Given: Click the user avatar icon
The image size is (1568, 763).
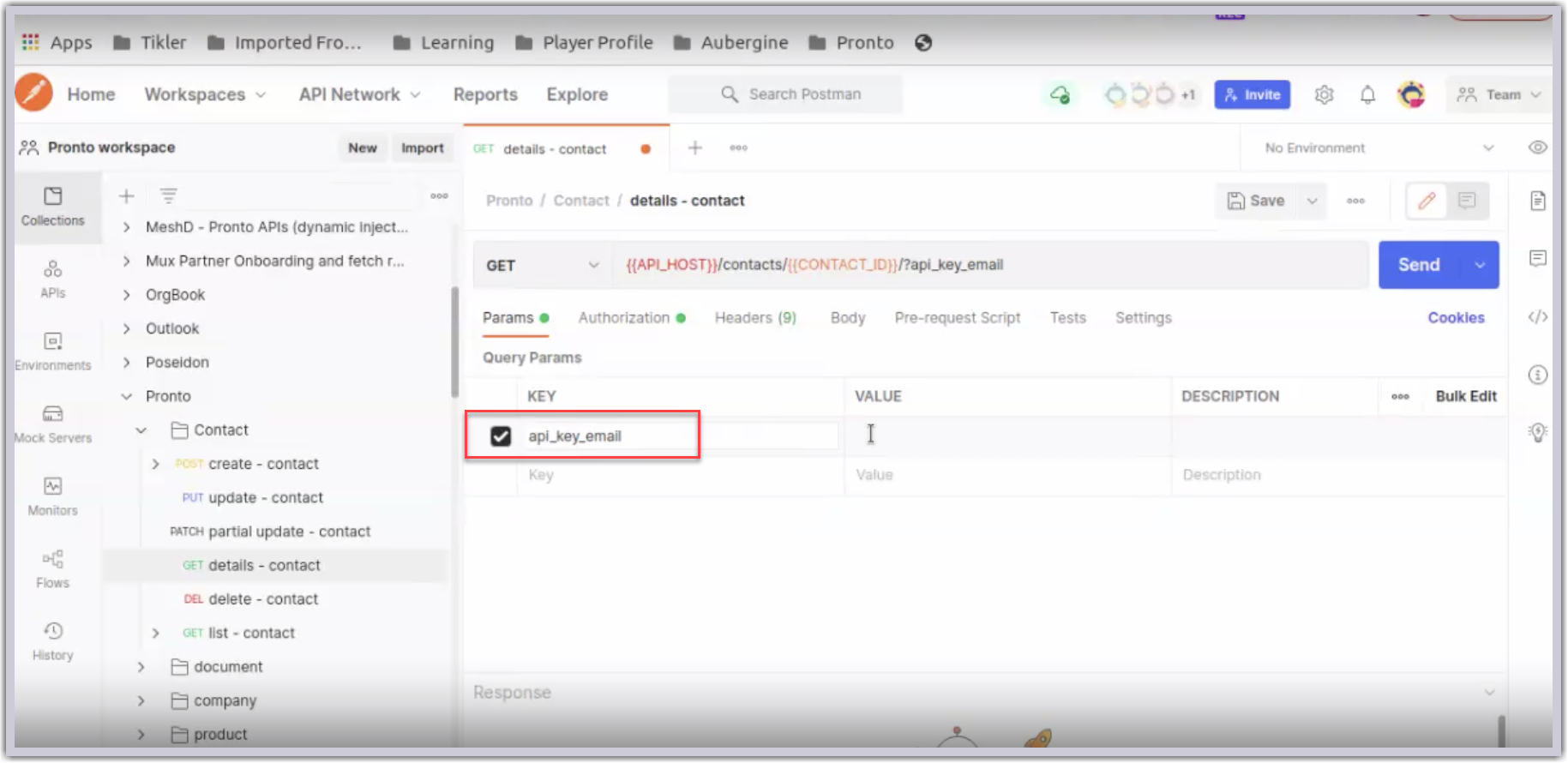Looking at the screenshot, I should (x=1411, y=94).
